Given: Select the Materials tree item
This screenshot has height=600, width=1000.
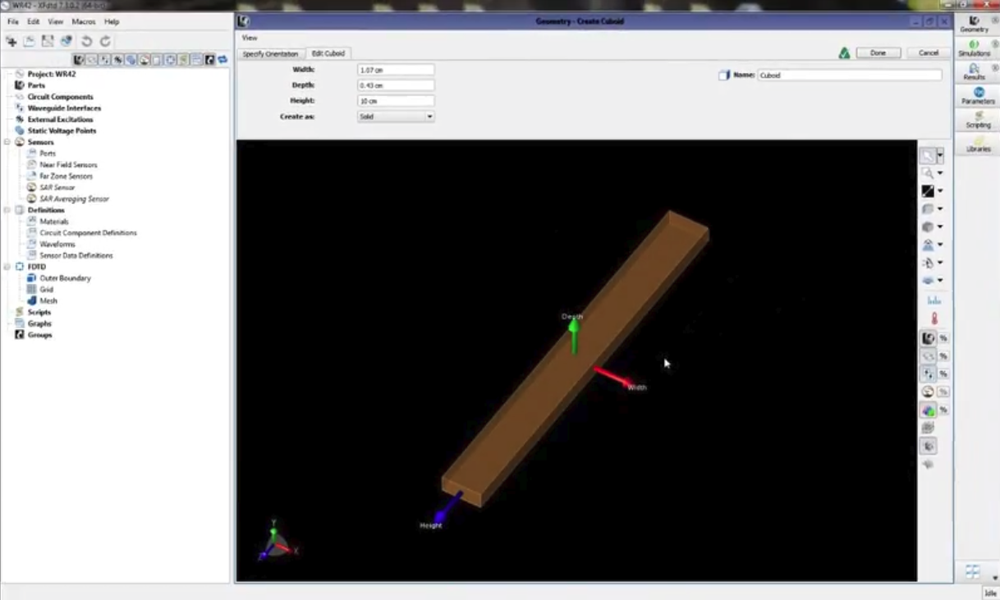Looking at the screenshot, I should (x=54, y=221).
